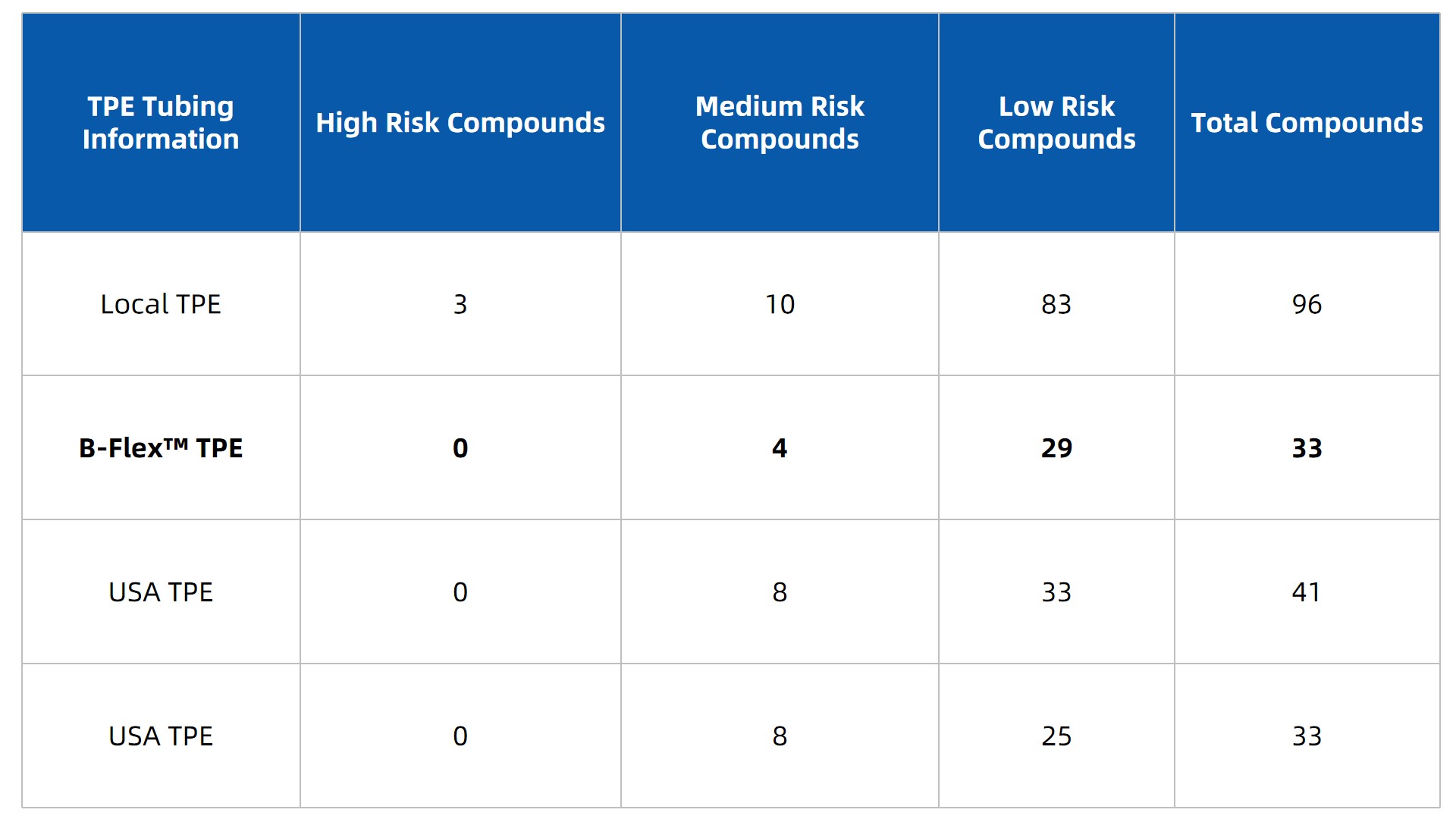This screenshot has height=819, width=1456.
Task: Click the Medium Risk Compounds header cell
Action: point(780,123)
